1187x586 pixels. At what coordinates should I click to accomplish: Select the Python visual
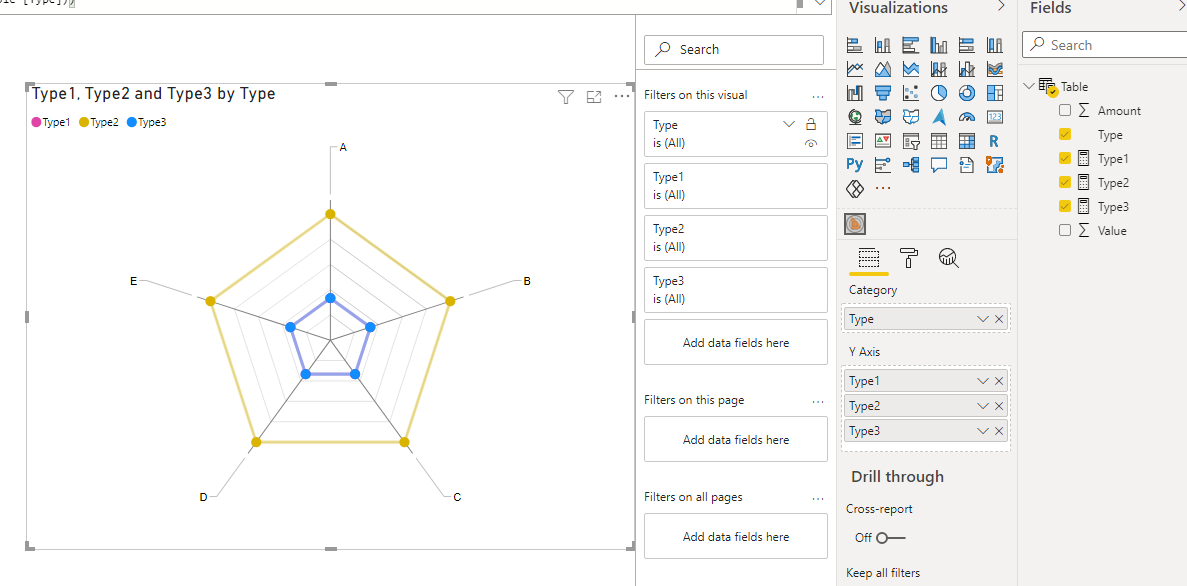click(855, 164)
